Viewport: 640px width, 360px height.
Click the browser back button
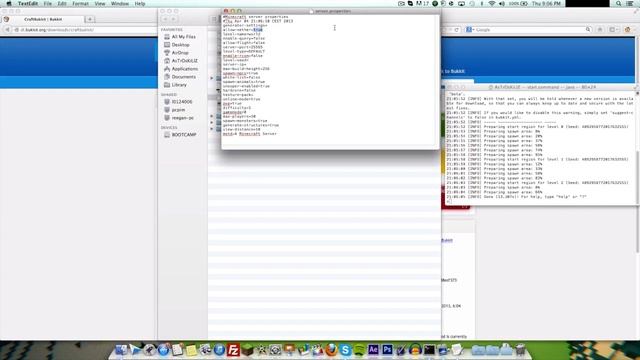[x=7, y=30]
